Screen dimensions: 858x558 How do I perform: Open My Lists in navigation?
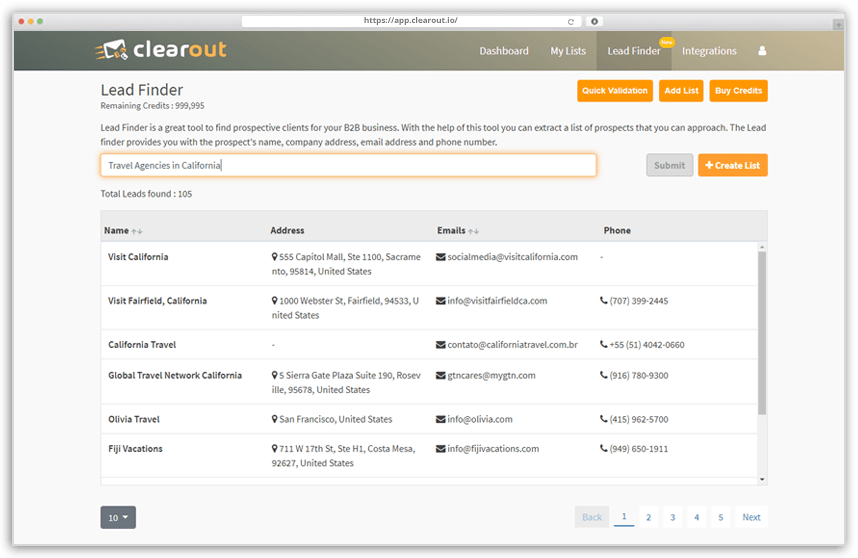click(568, 51)
